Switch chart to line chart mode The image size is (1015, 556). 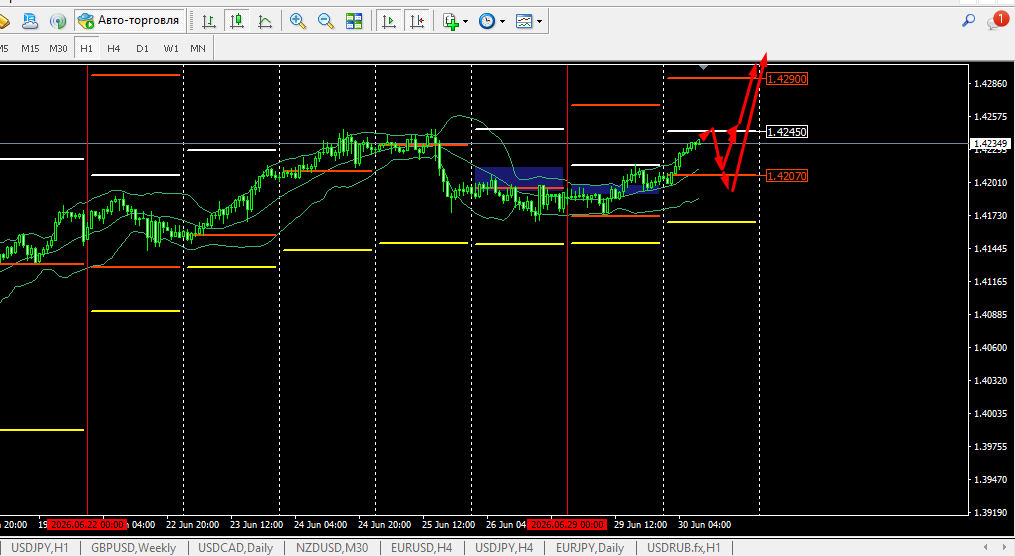click(x=265, y=21)
